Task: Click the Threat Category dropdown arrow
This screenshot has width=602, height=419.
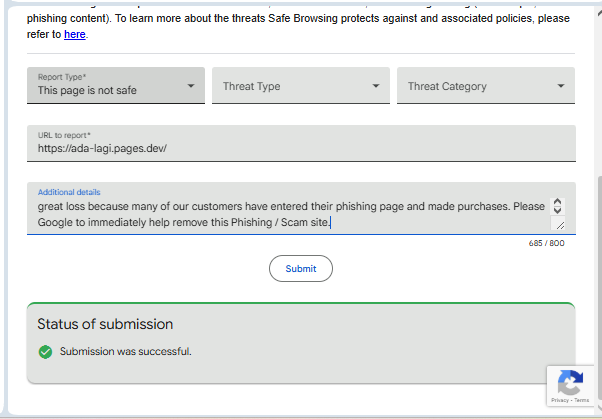Action: point(561,86)
